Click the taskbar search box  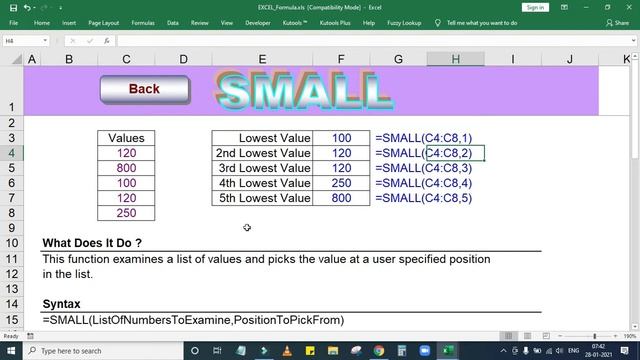pyautogui.click(x=103, y=351)
